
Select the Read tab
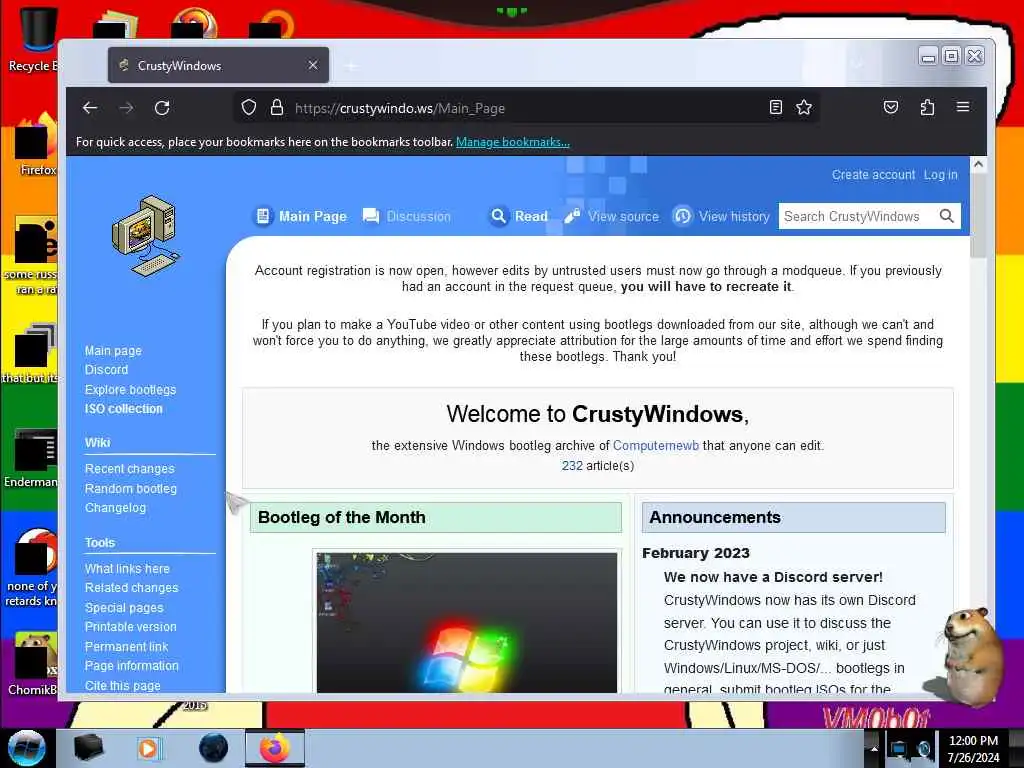[519, 216]
